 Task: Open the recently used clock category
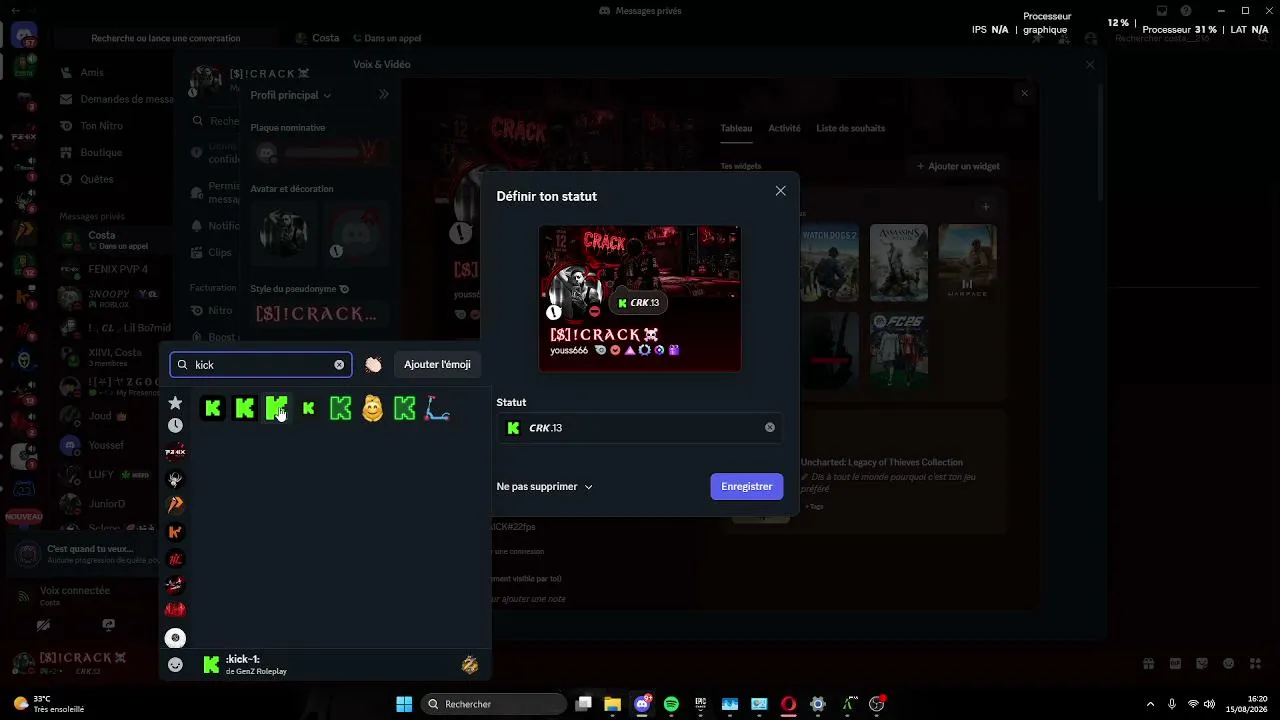175,425
